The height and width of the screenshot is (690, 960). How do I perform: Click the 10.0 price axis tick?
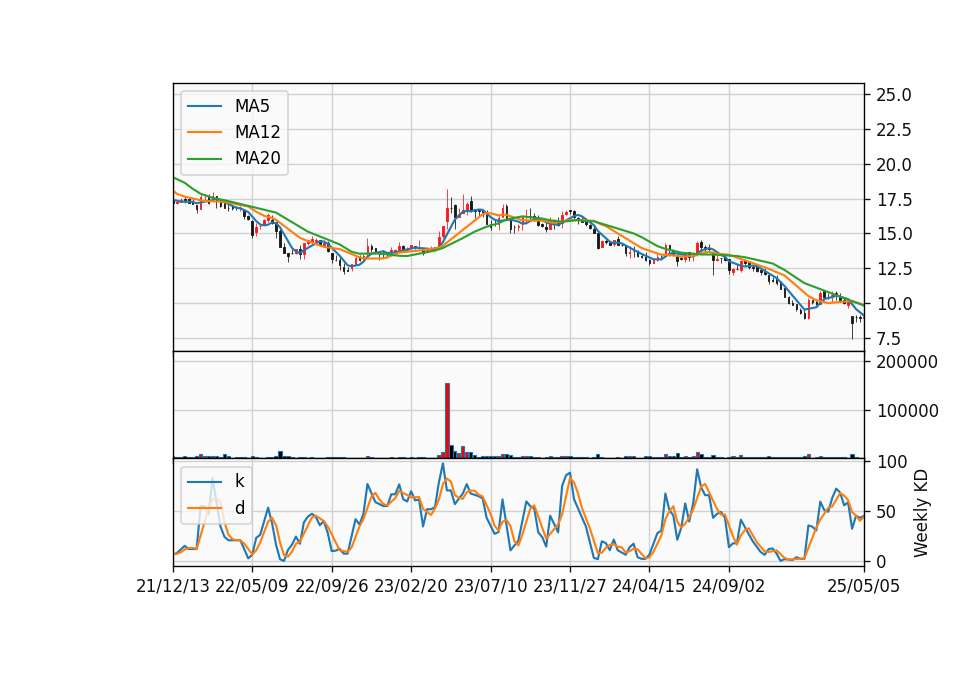[x=893, y=304]
